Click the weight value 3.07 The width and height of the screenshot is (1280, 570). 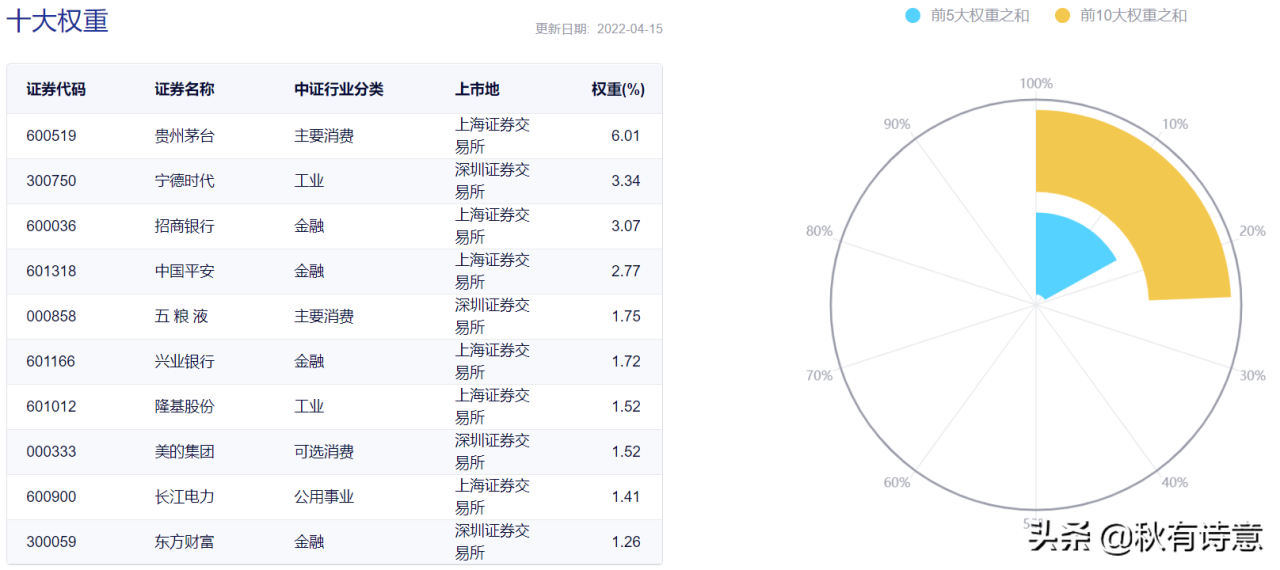tap(626, 226)
